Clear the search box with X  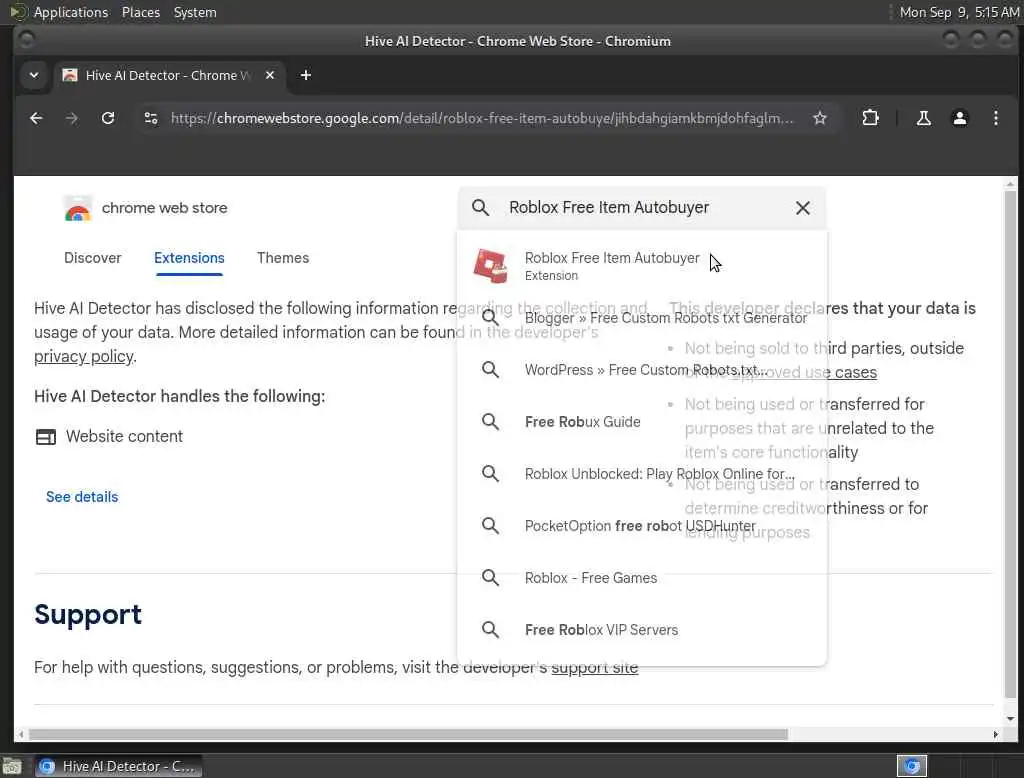803,208
